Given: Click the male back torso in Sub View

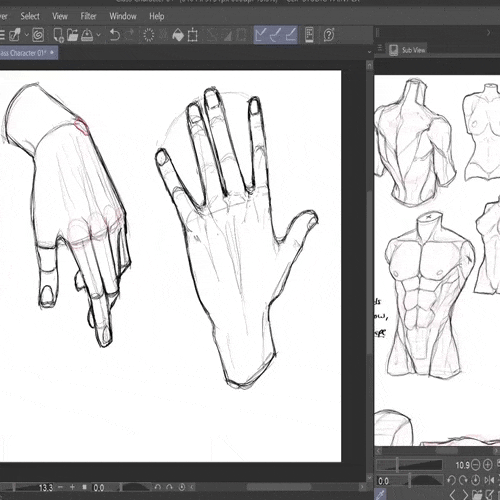Looking at the screenshot, I should 415,142.
